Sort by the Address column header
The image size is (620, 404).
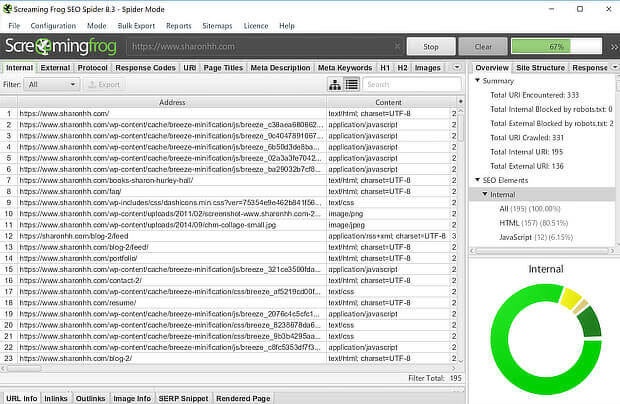[x=172, y=102]
